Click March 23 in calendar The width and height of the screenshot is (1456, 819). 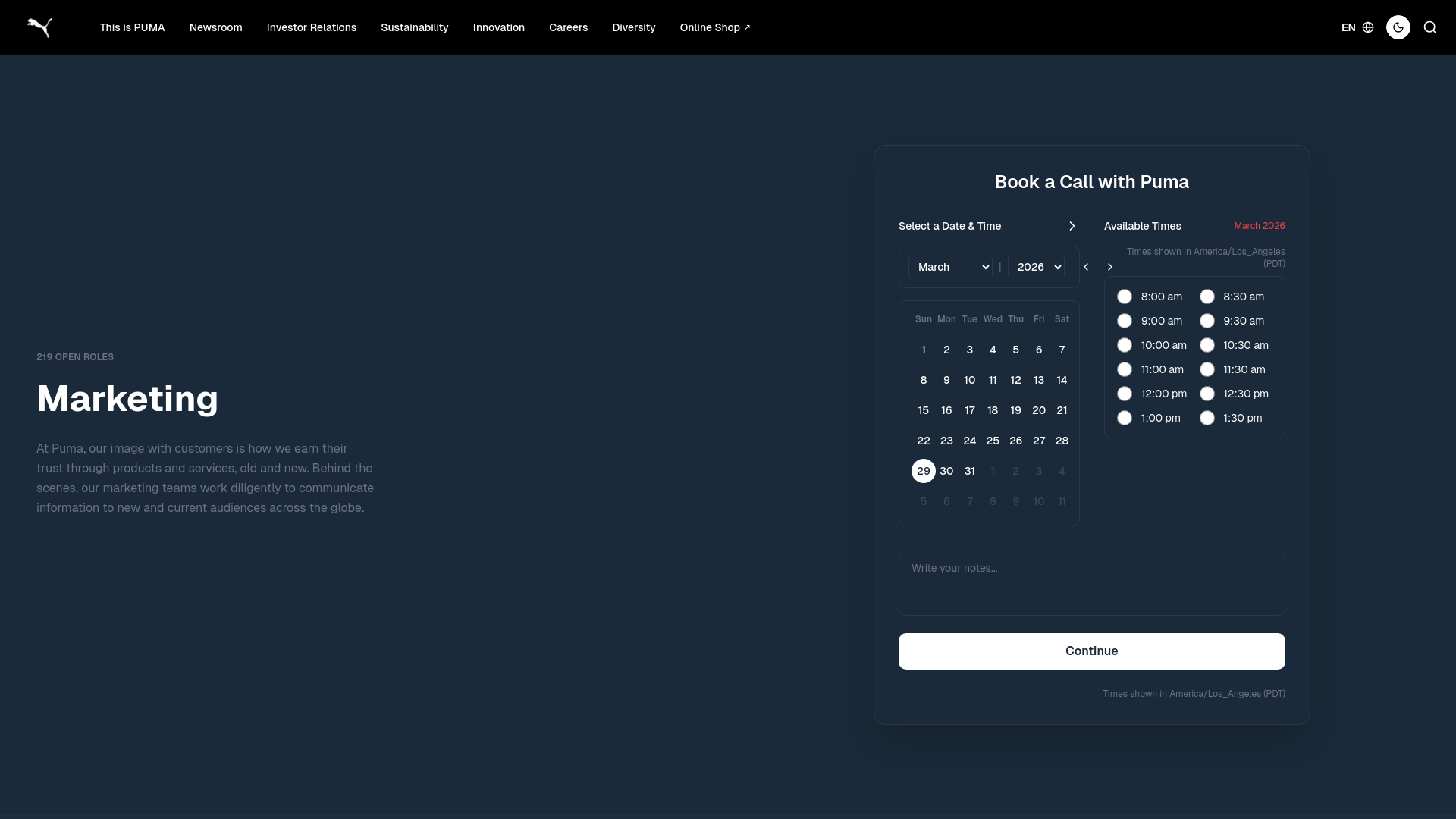point(946,441)
